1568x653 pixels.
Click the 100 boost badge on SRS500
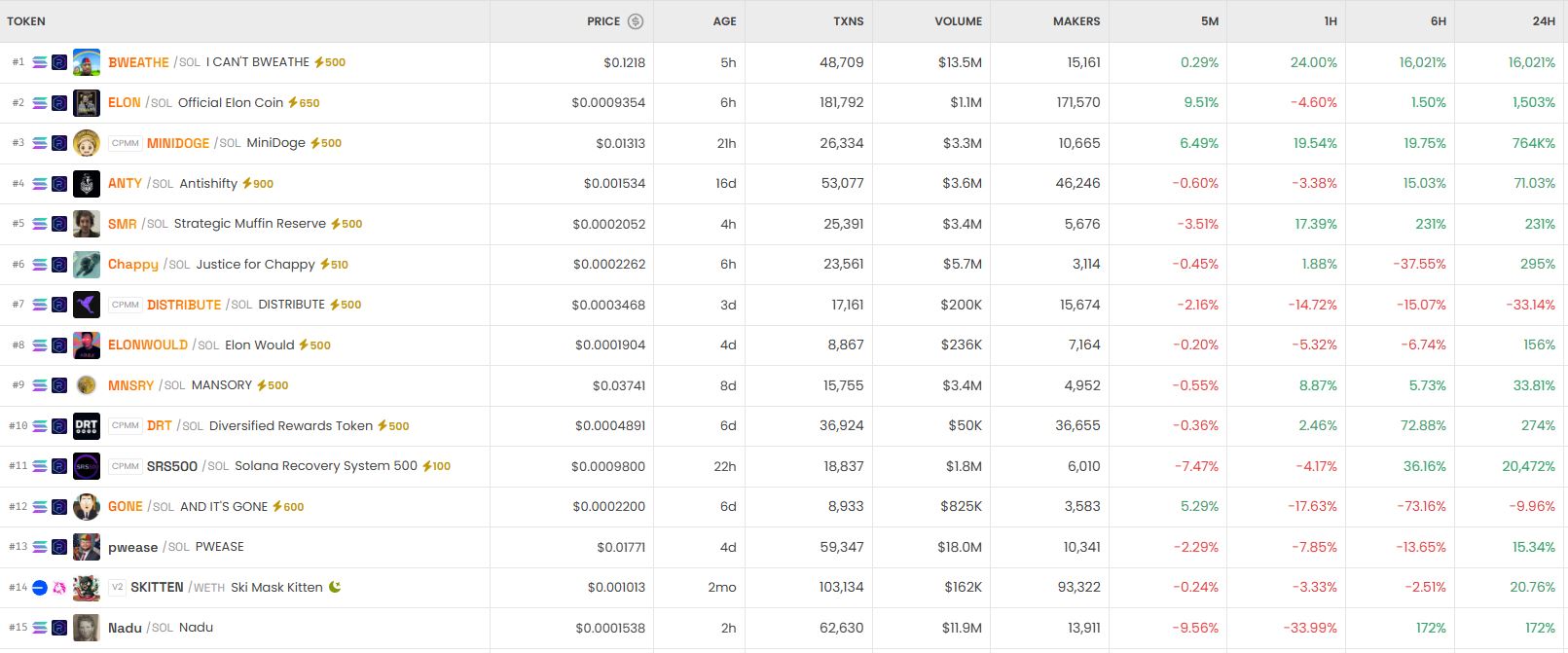(436, 466)
